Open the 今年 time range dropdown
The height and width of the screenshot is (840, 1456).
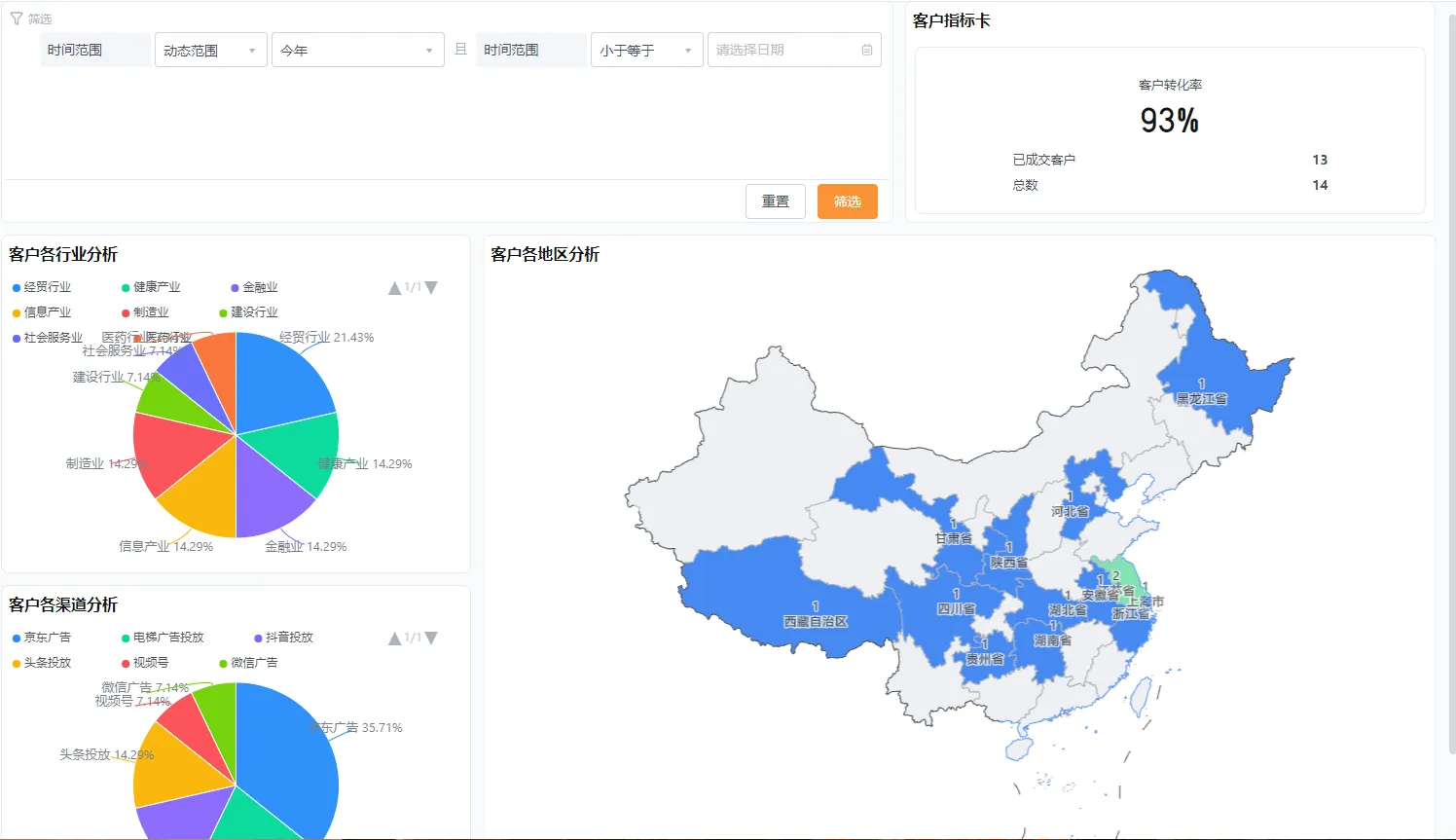click(357, 49)
